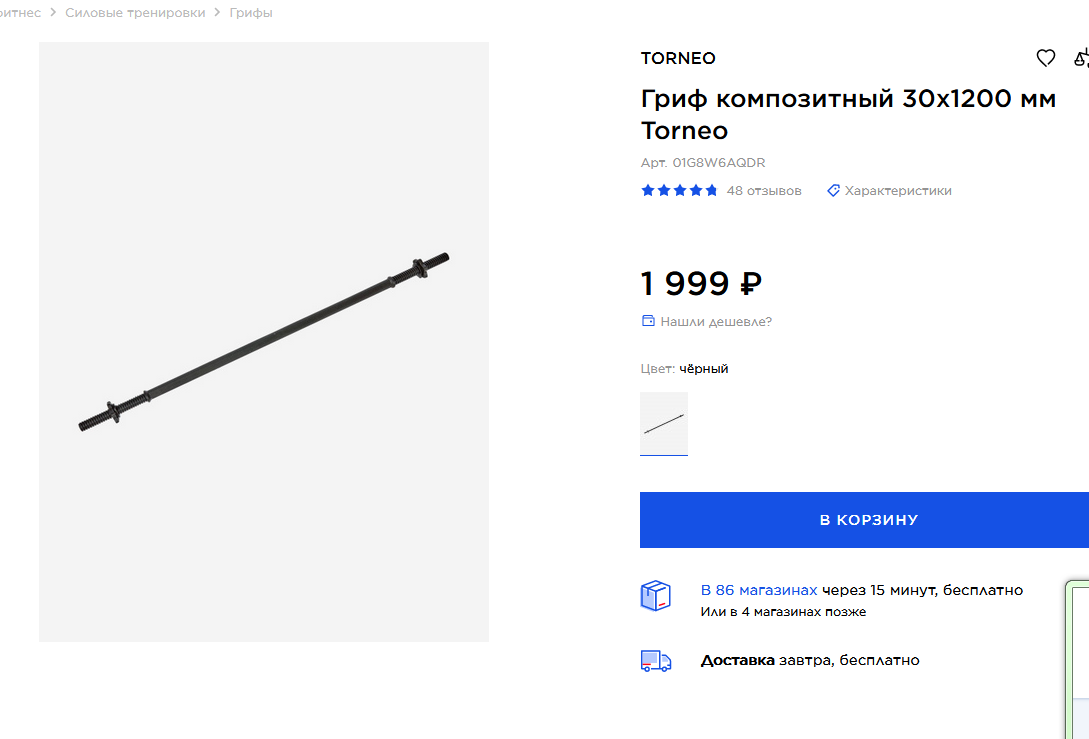Go to Силовые тренировки breadcrumb
Viewport: 1089px width, 739px height.
(135, 13)
